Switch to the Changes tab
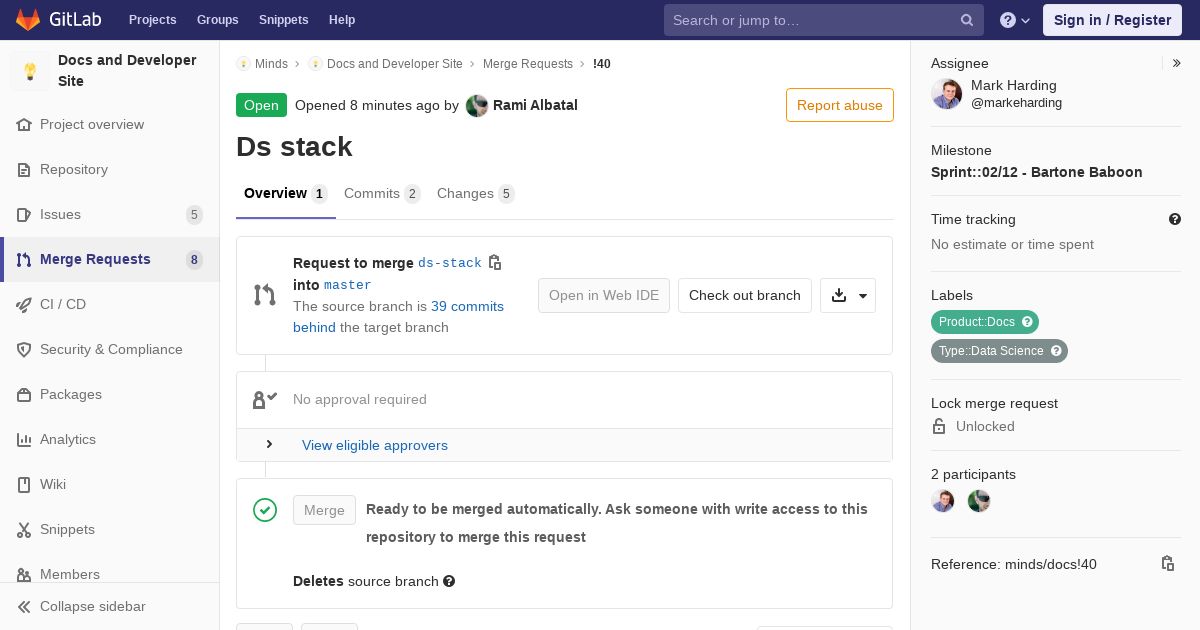Viewport: 1200px width, 630px height. pos(476,194)
